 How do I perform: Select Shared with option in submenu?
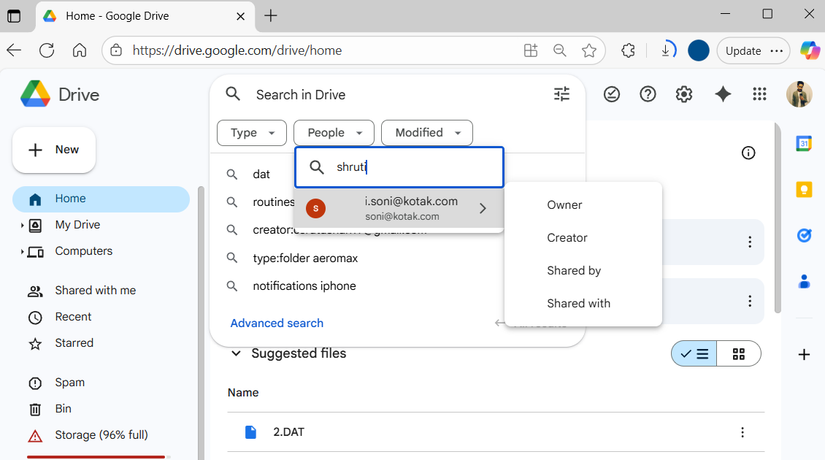click(578, 303)
